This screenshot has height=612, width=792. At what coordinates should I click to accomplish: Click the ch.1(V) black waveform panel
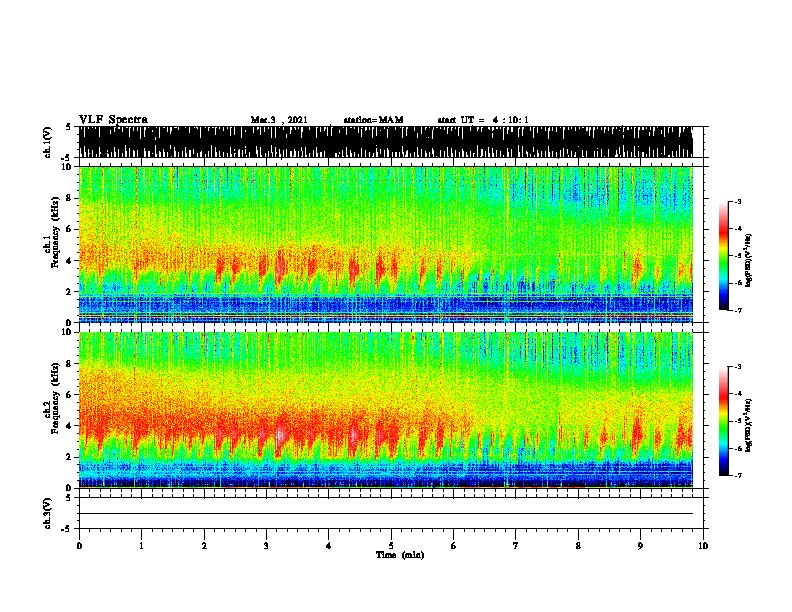(385, 142)
